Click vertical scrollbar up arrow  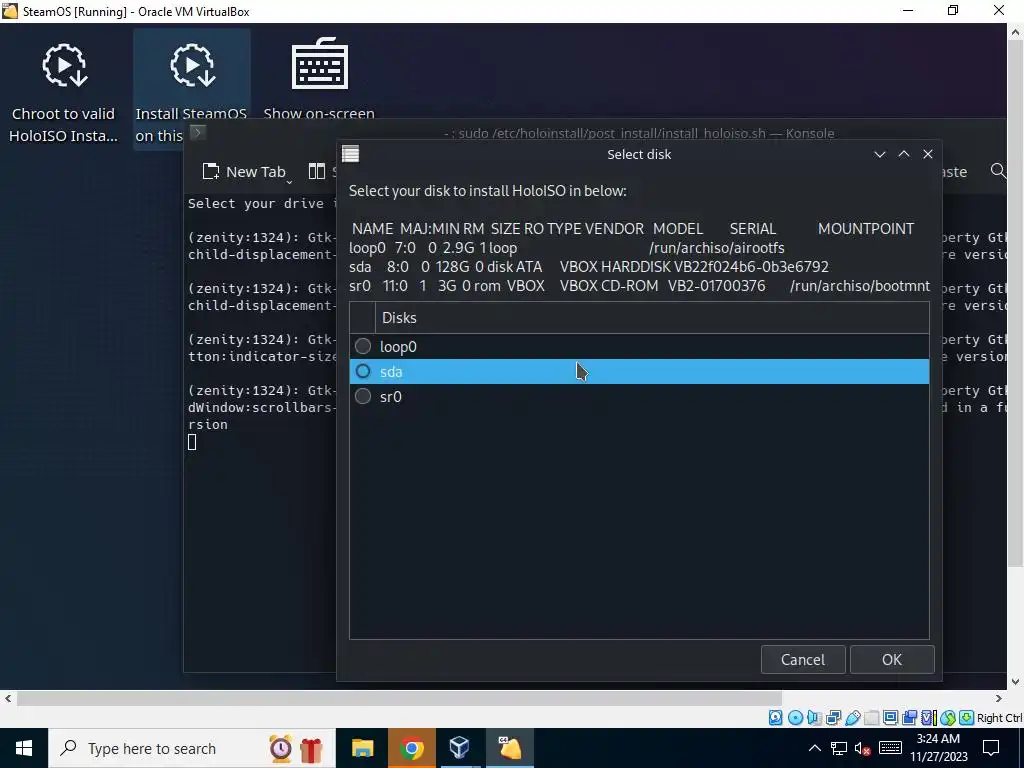(1016, 31)
